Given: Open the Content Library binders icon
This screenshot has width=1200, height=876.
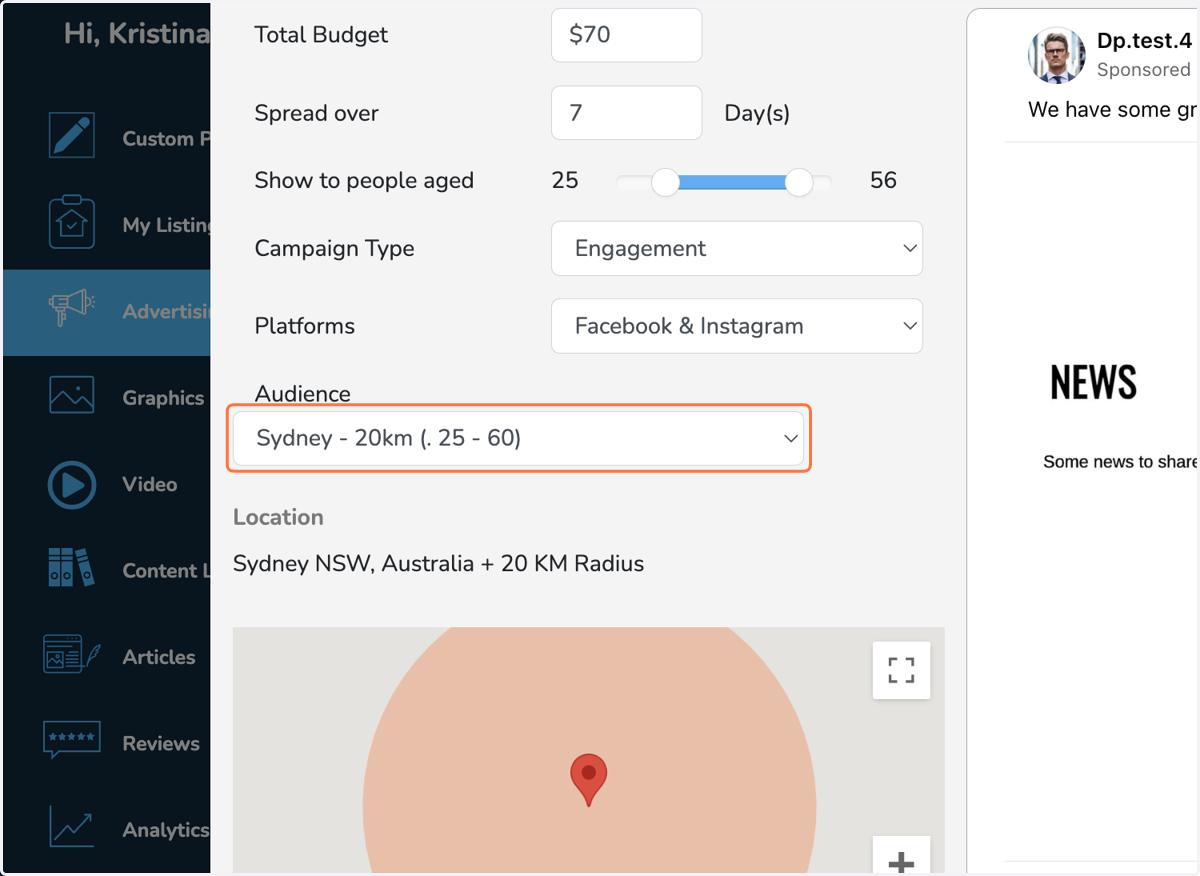Looking at the screenshot, I should 72,567.
